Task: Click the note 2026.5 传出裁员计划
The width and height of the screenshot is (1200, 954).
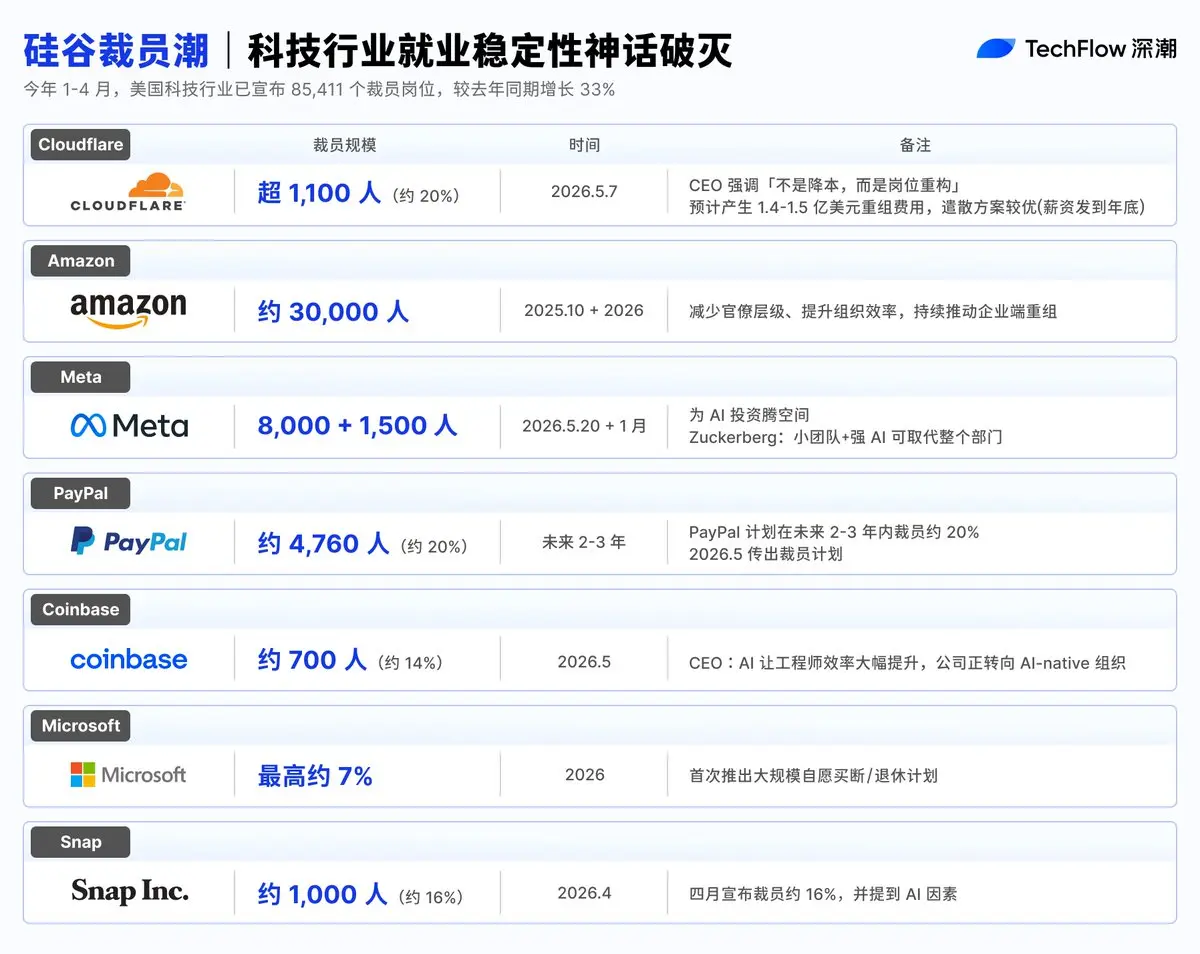Action: (x=766, y=554)
